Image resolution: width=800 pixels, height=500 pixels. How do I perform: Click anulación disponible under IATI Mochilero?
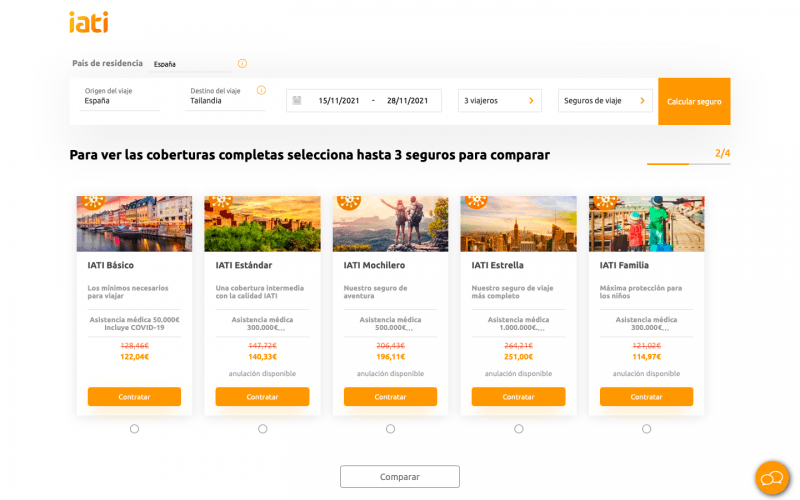390,373
